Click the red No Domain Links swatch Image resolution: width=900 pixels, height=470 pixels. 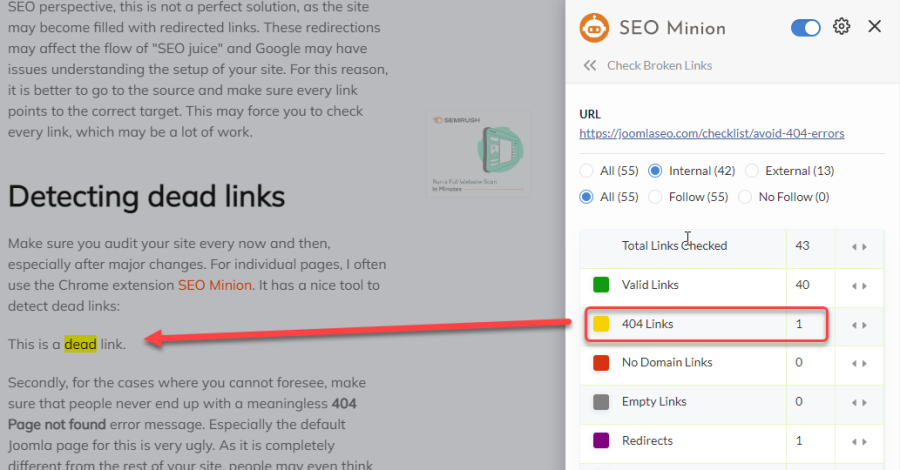[x=601, y=363]
